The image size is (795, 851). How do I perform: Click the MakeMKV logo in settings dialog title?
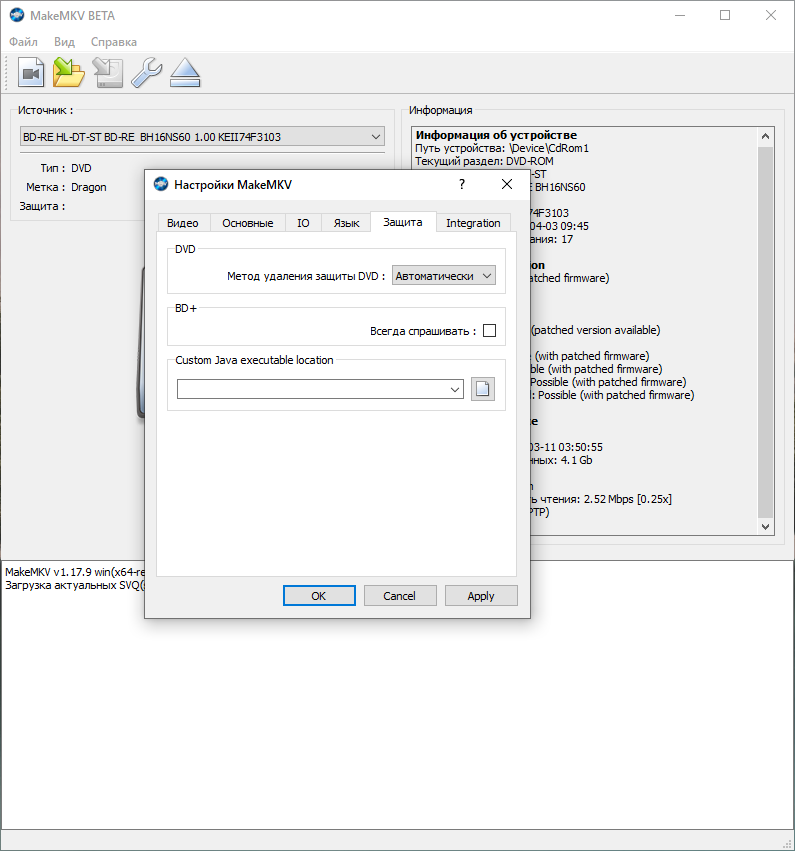[161, 185]
